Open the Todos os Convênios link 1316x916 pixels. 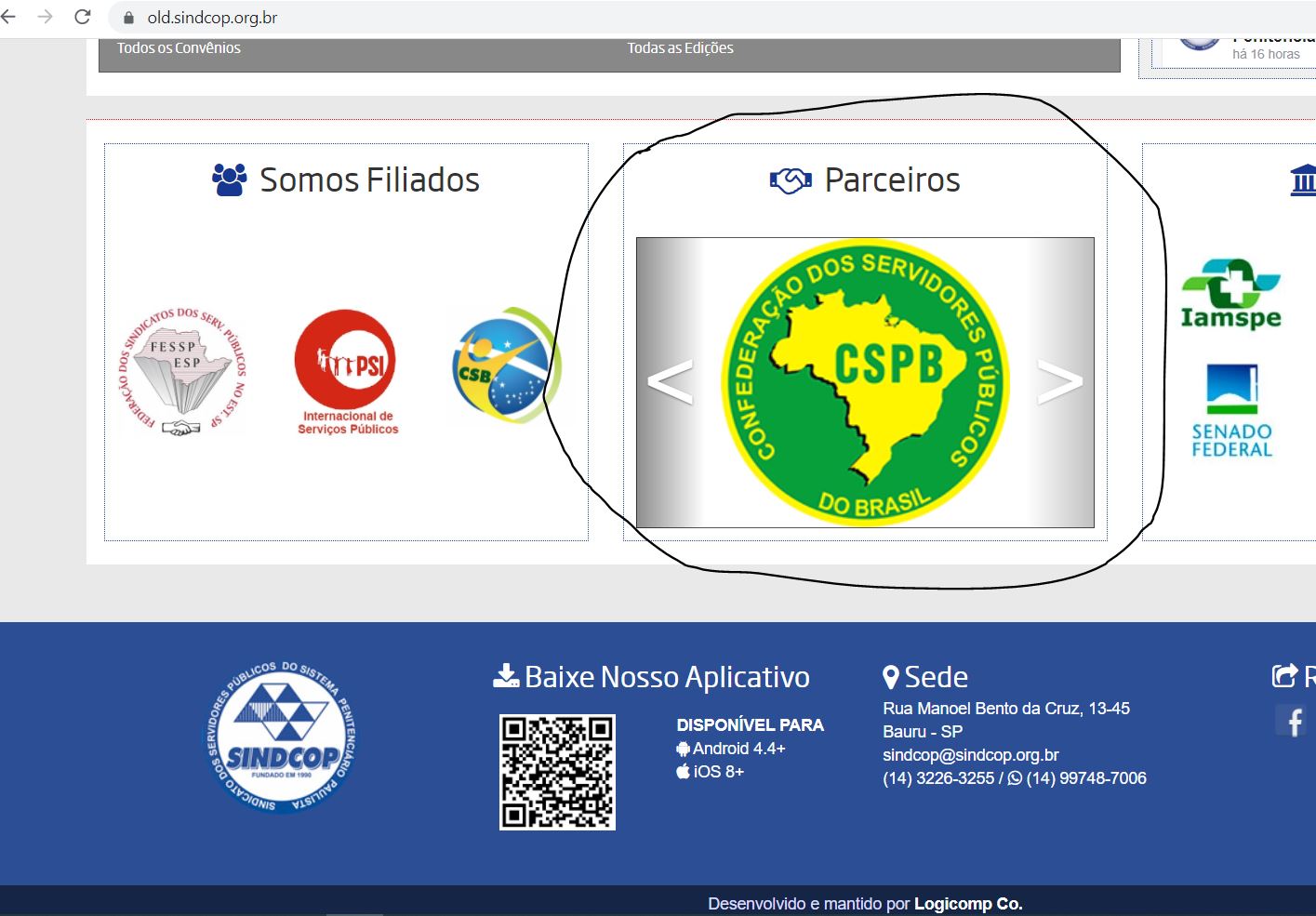[179, 48]
